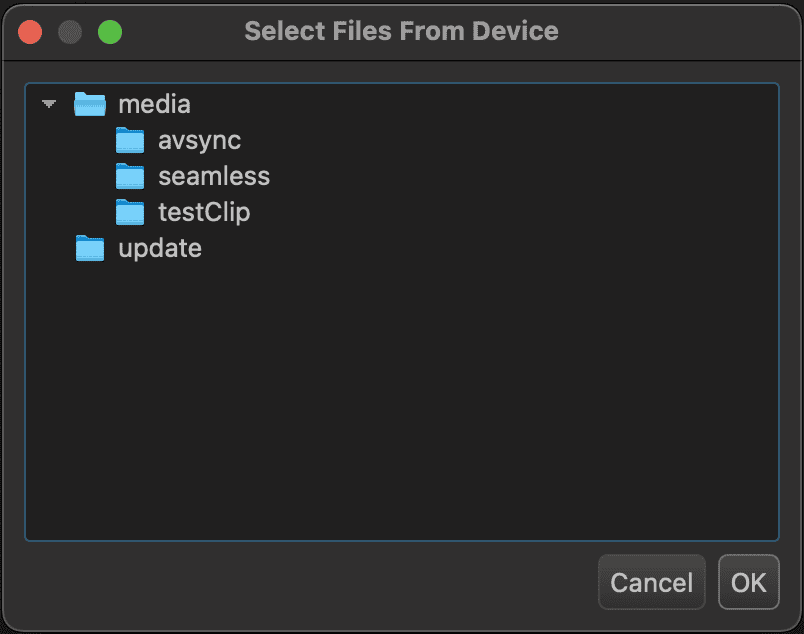804x634 pixels.
Task: Click the gray minimize window button
Action: coord(70,31)
